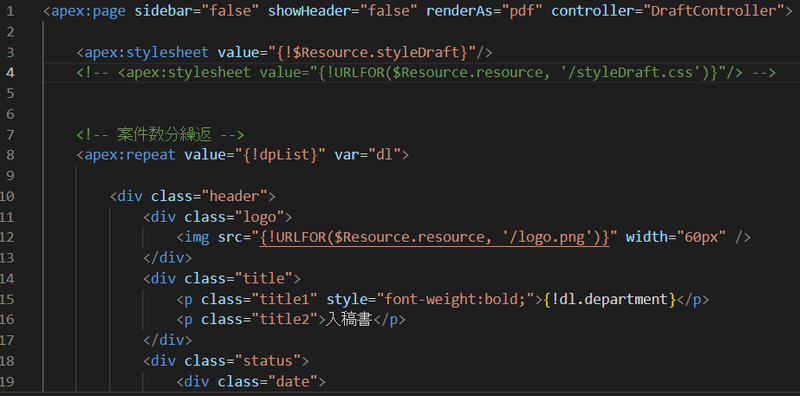Click the "DraftController" controller value
Screen dimensions: 800x396
[x=718, y=11]
